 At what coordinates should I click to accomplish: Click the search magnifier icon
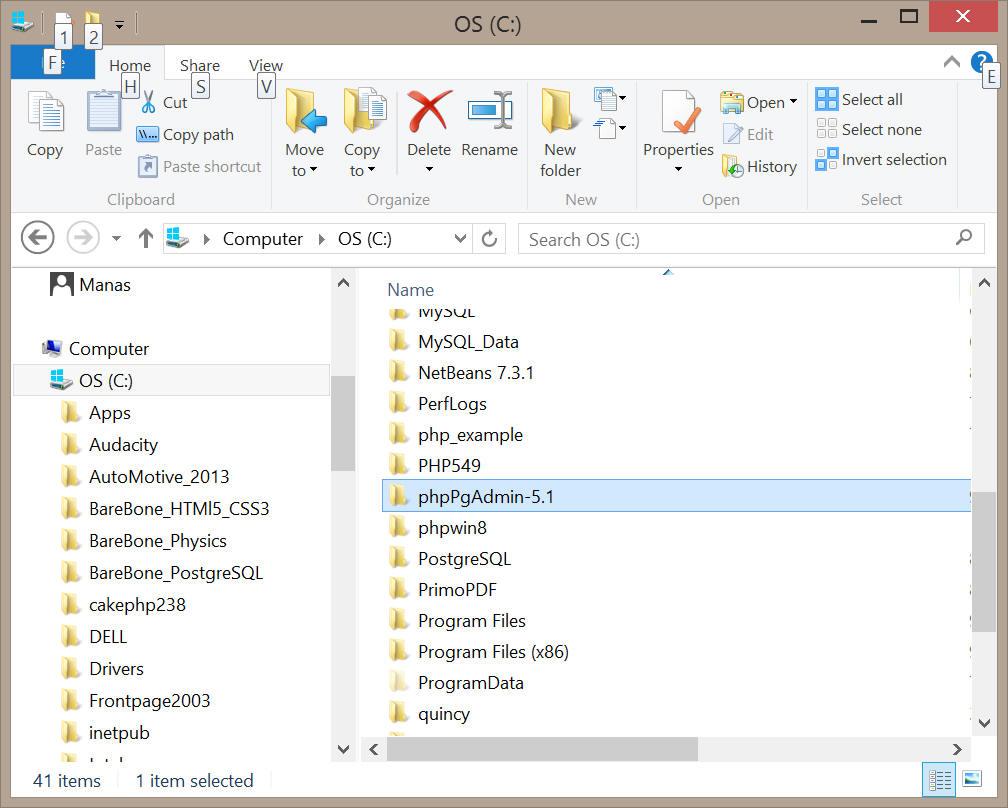point(964,238)
